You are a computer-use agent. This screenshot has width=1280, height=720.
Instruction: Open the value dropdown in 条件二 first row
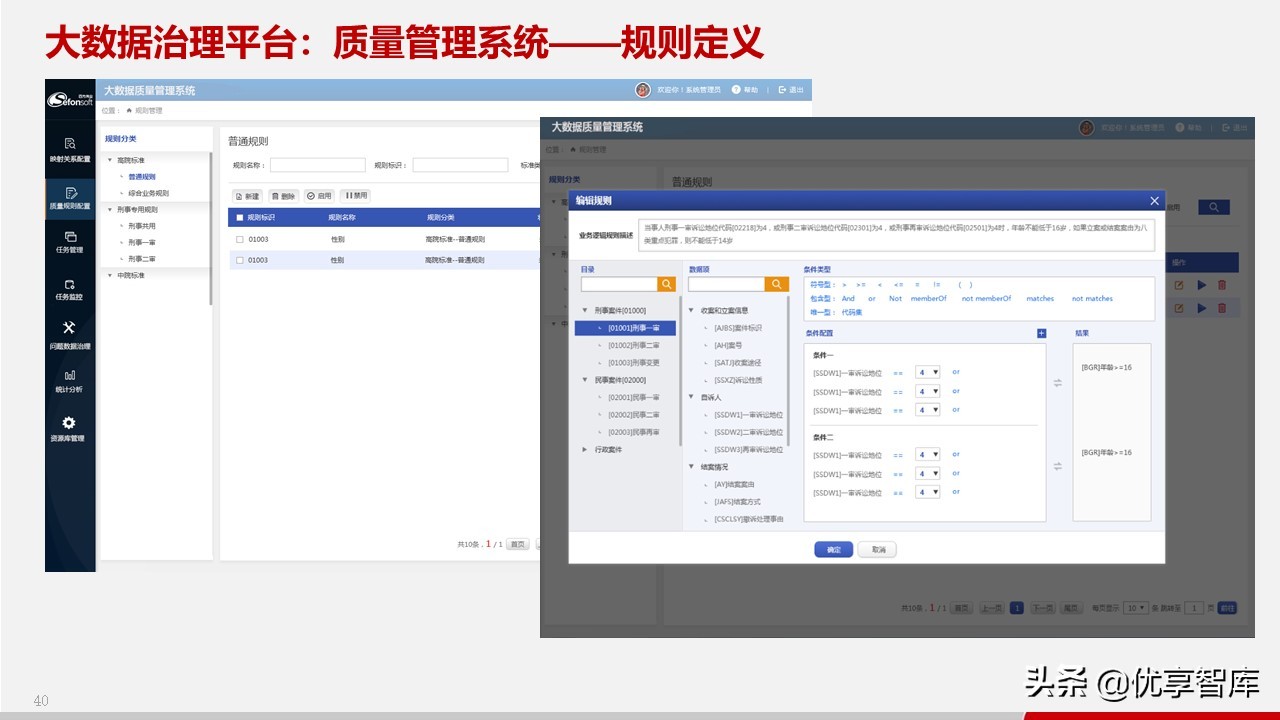click(x=928, y=455)
